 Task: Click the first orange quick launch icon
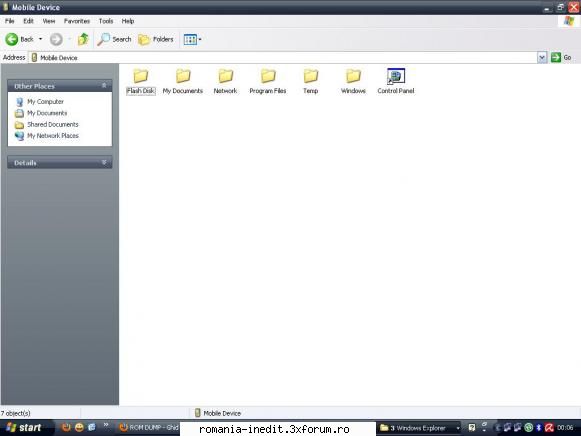pos(66,428)
